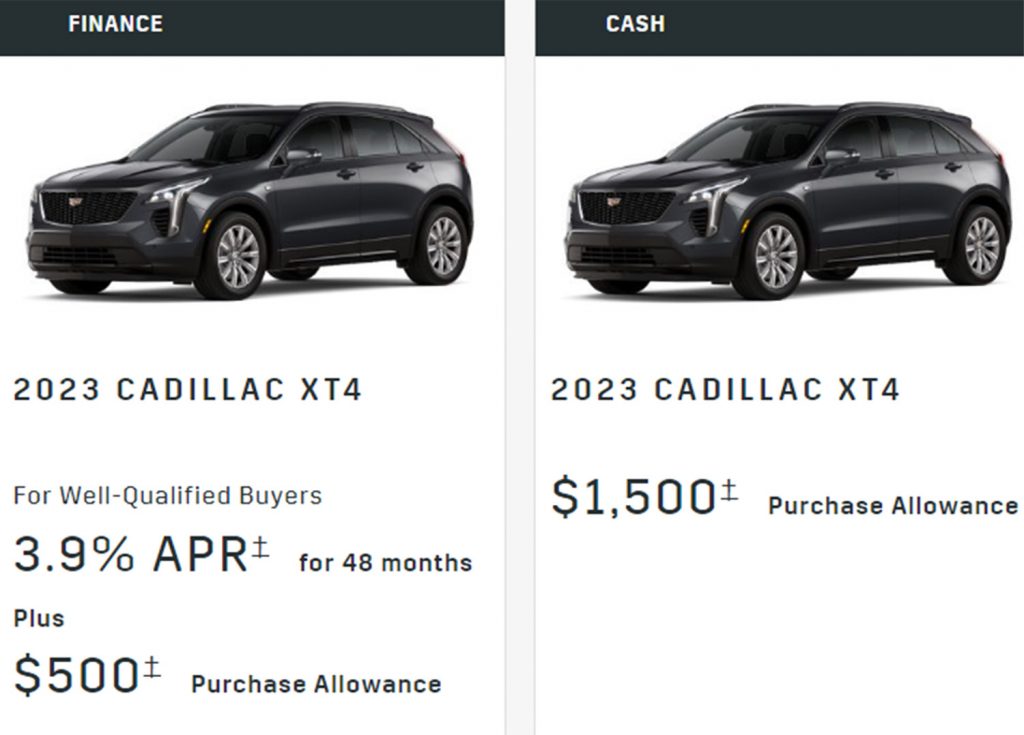Viewport: 1024px width, 735px height.
Task: Click the 'For Well-Qualified Buyers' text
Action: (x=168, y=495)
